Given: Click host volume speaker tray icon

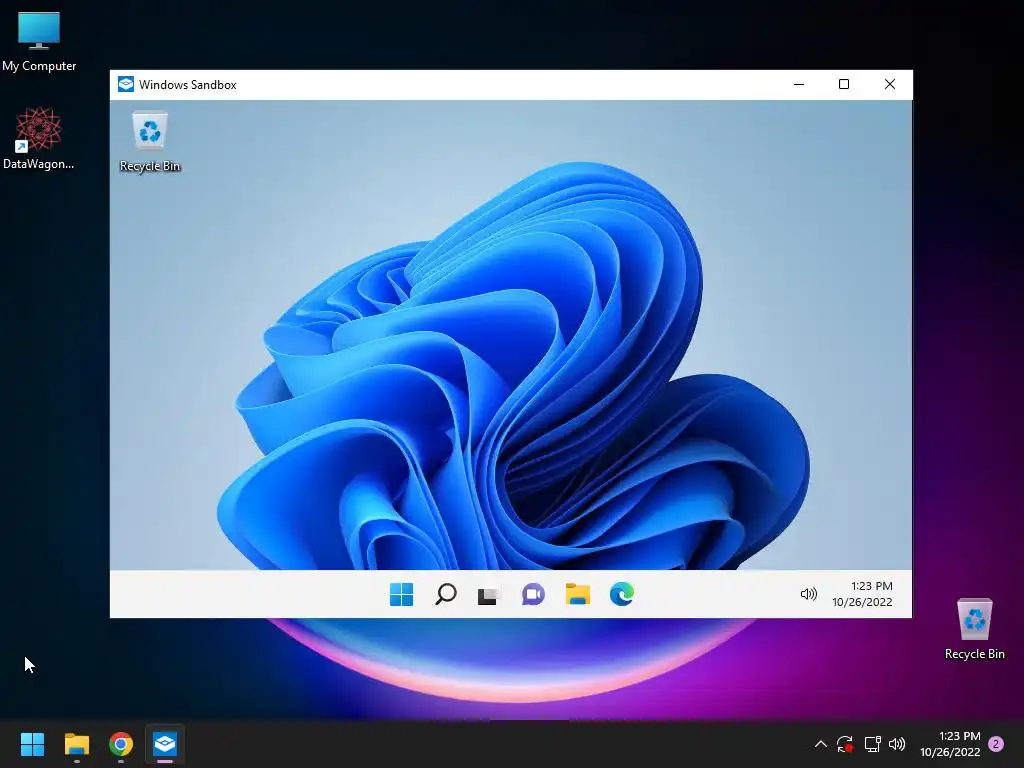Looking at the screenshot, I should tap(897, 744).
